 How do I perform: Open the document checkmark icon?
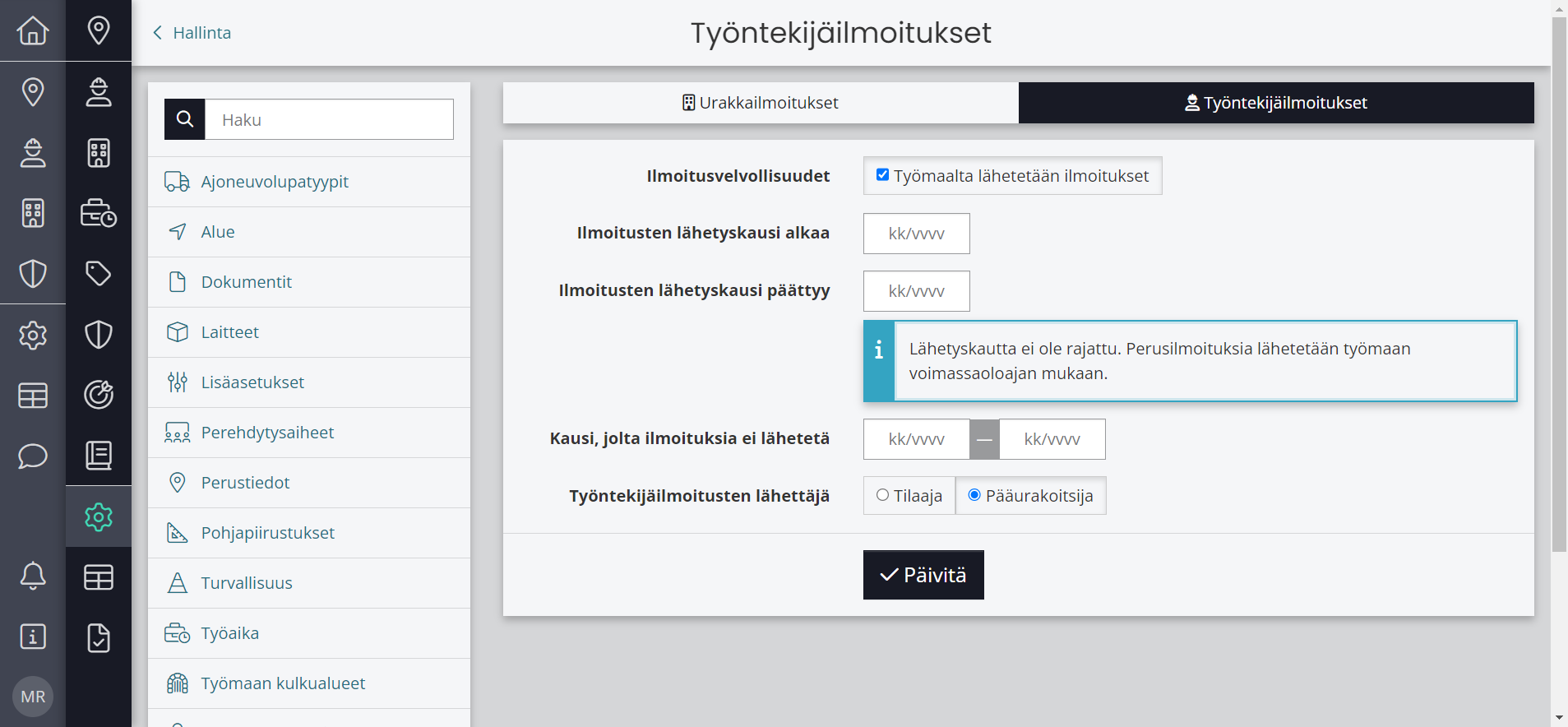click(x=99, y=637)
